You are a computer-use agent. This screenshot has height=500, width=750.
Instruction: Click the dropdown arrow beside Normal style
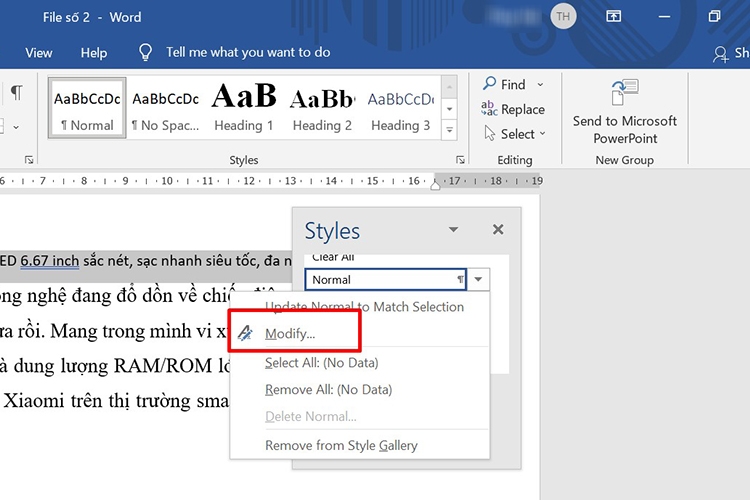click(x=480, y=280)
